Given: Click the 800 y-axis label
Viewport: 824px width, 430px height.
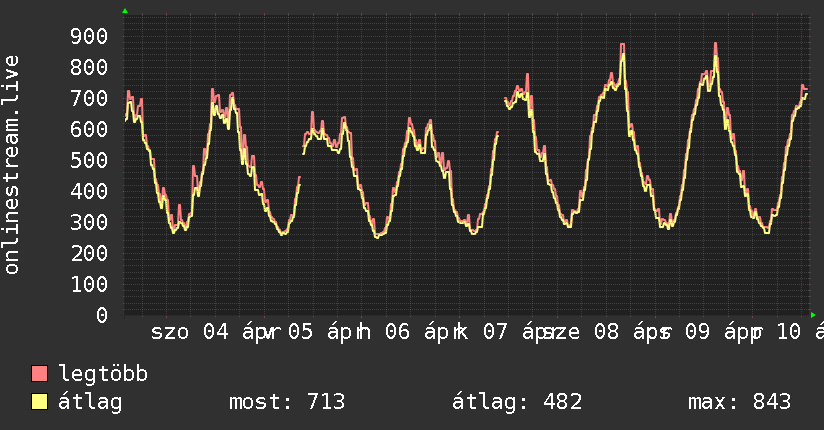Looking at the screenshot, I should pos(89,67).
